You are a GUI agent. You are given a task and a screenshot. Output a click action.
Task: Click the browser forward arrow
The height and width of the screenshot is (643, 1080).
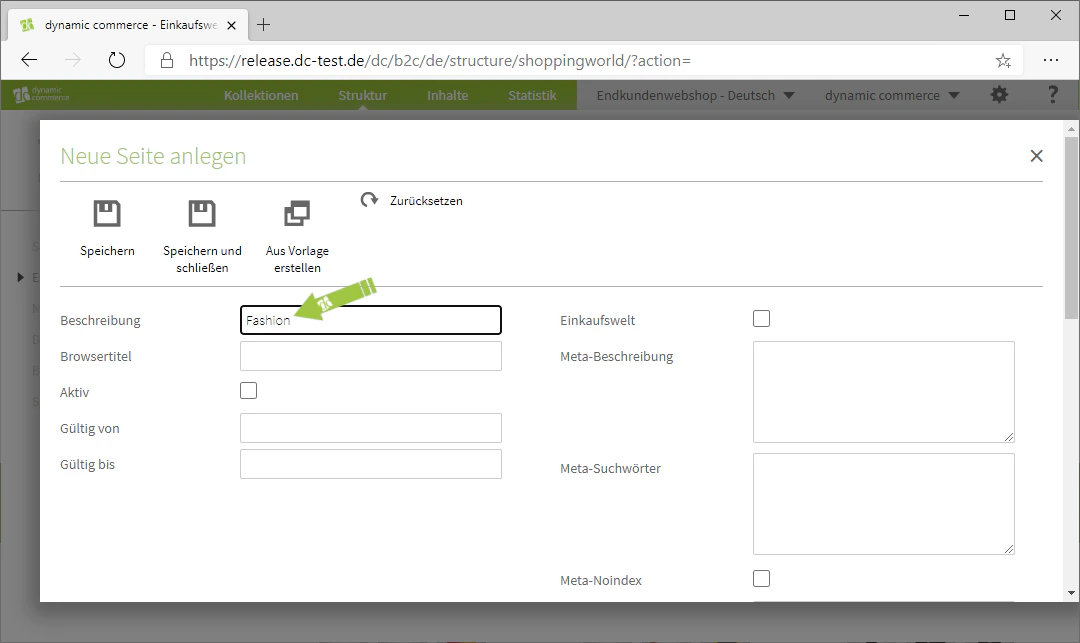[72, 60]
